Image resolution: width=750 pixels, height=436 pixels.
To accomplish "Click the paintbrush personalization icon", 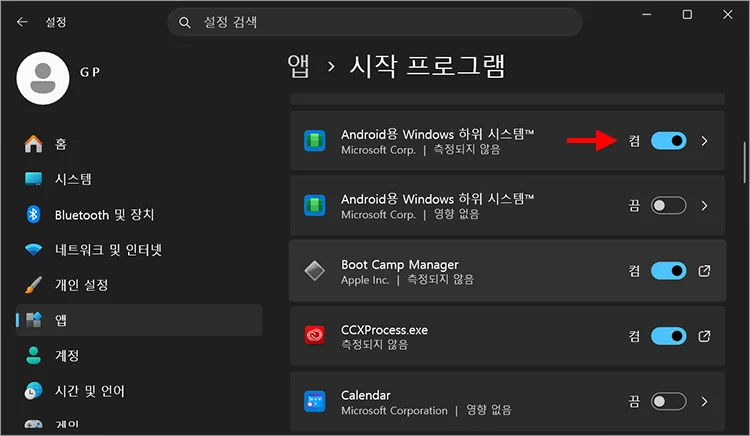I will [33, 285].
